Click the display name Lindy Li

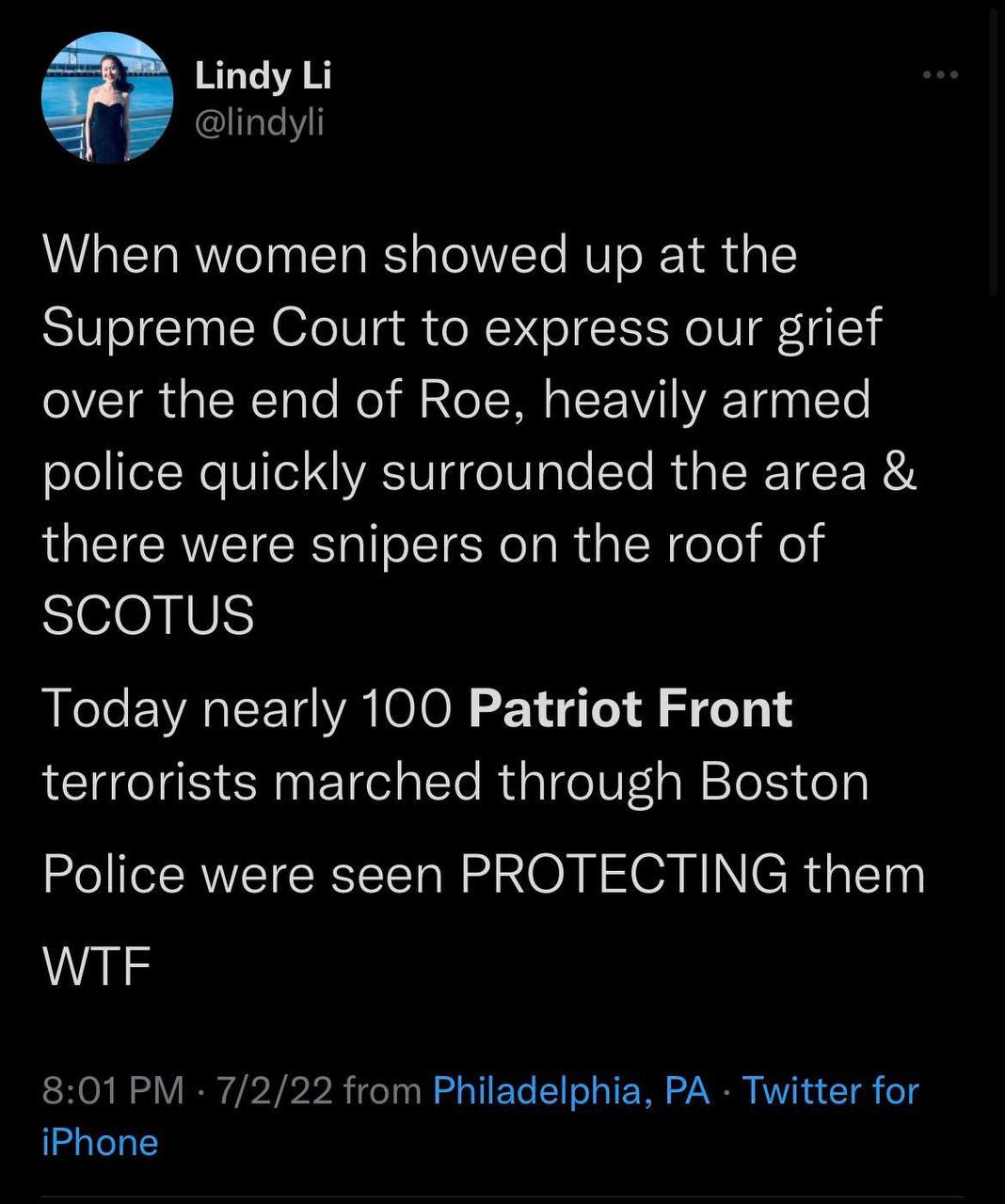click(263, 75)
